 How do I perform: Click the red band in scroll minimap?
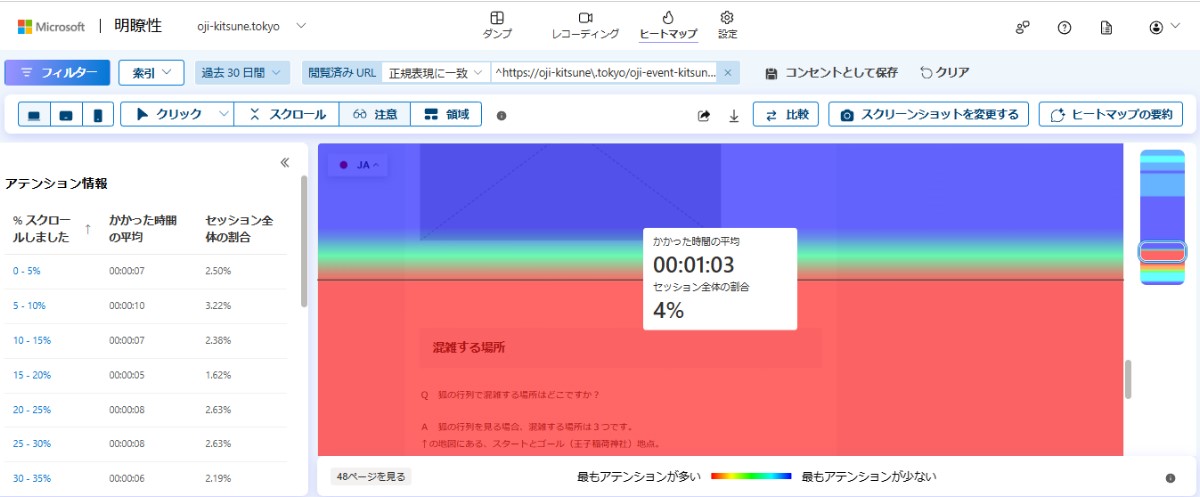1162,255
